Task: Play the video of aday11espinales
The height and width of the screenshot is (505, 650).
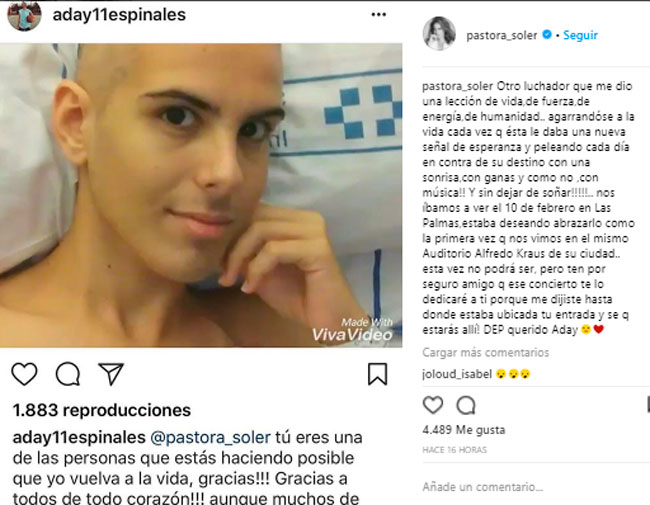Action: 201,195
